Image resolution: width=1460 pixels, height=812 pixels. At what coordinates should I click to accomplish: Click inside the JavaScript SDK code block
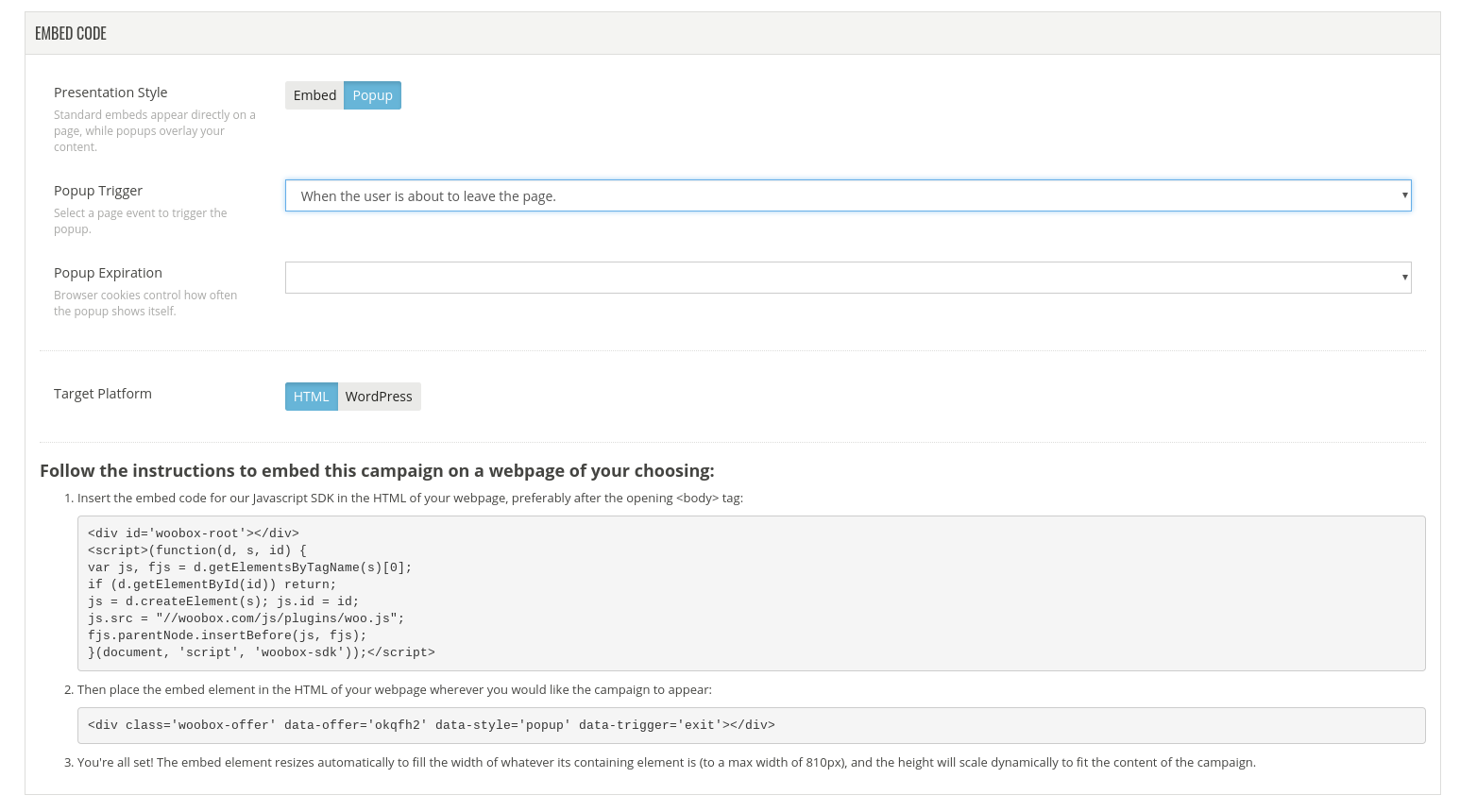pos(751,593)
